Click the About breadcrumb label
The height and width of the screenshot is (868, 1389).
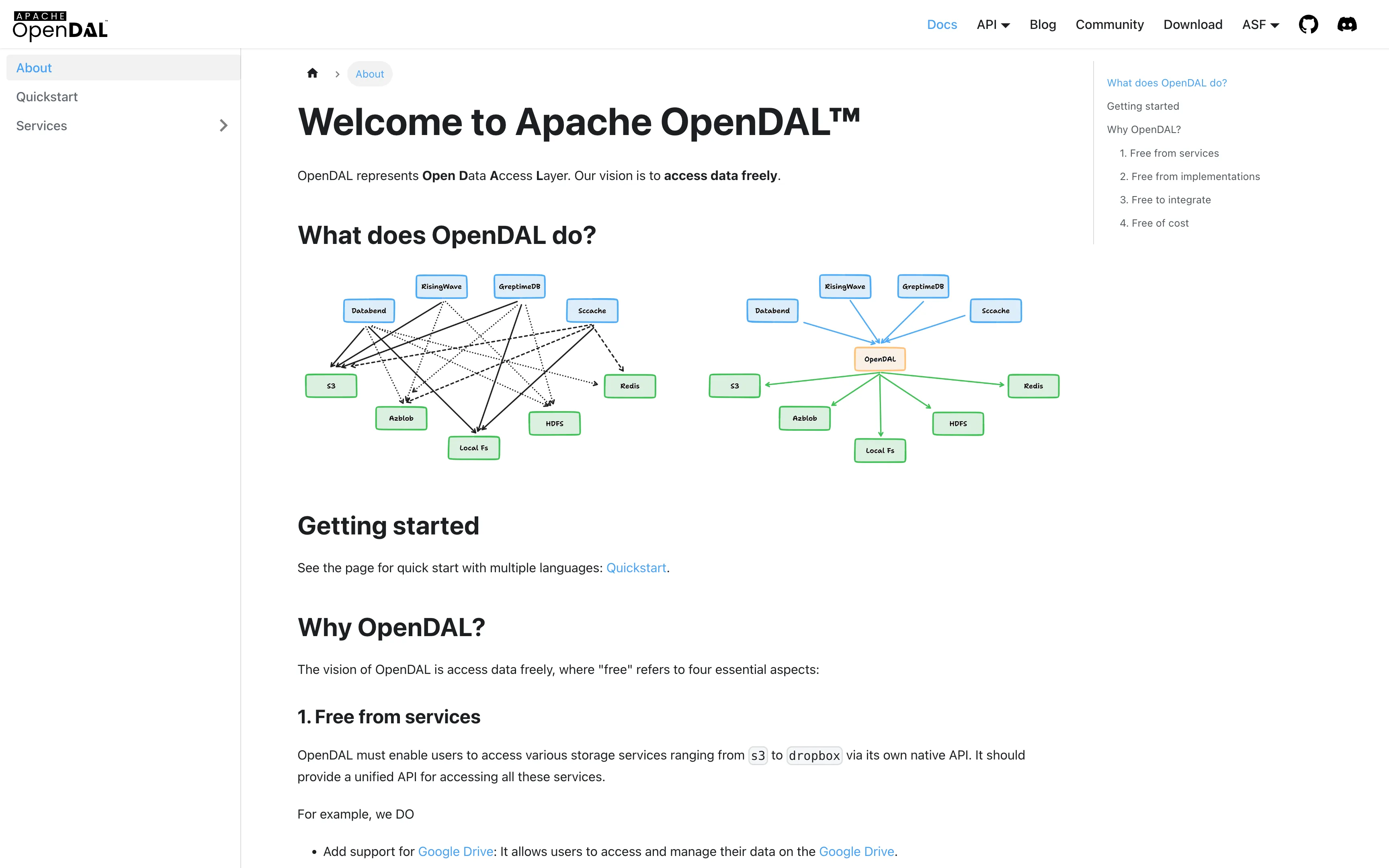click(x=370, y=73)
